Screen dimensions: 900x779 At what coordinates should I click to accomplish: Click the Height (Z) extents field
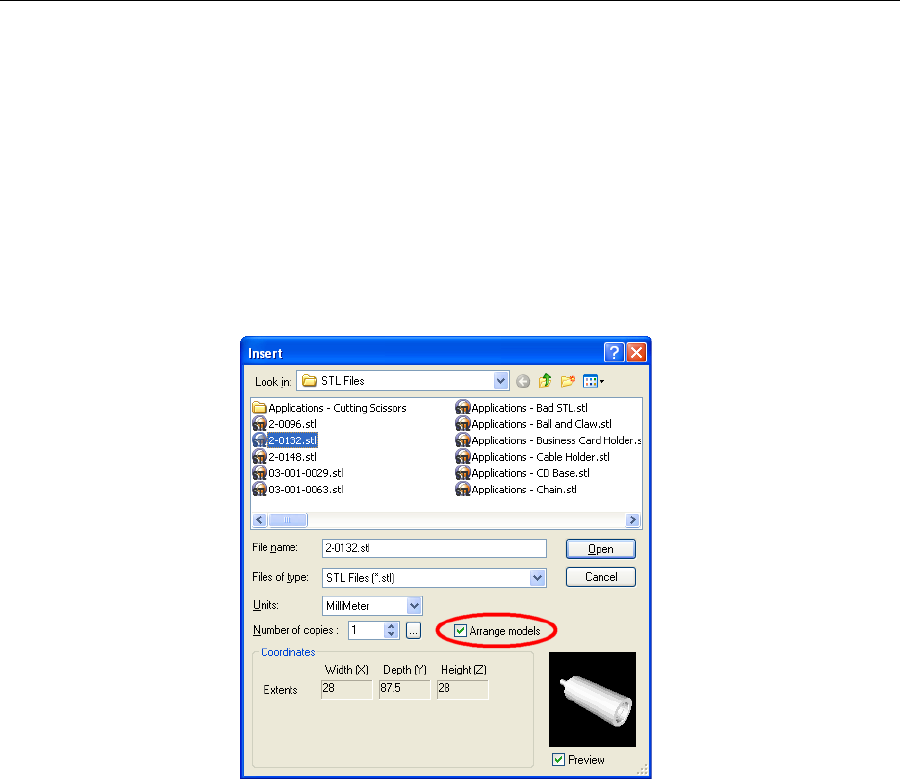[x=463, y=689]
